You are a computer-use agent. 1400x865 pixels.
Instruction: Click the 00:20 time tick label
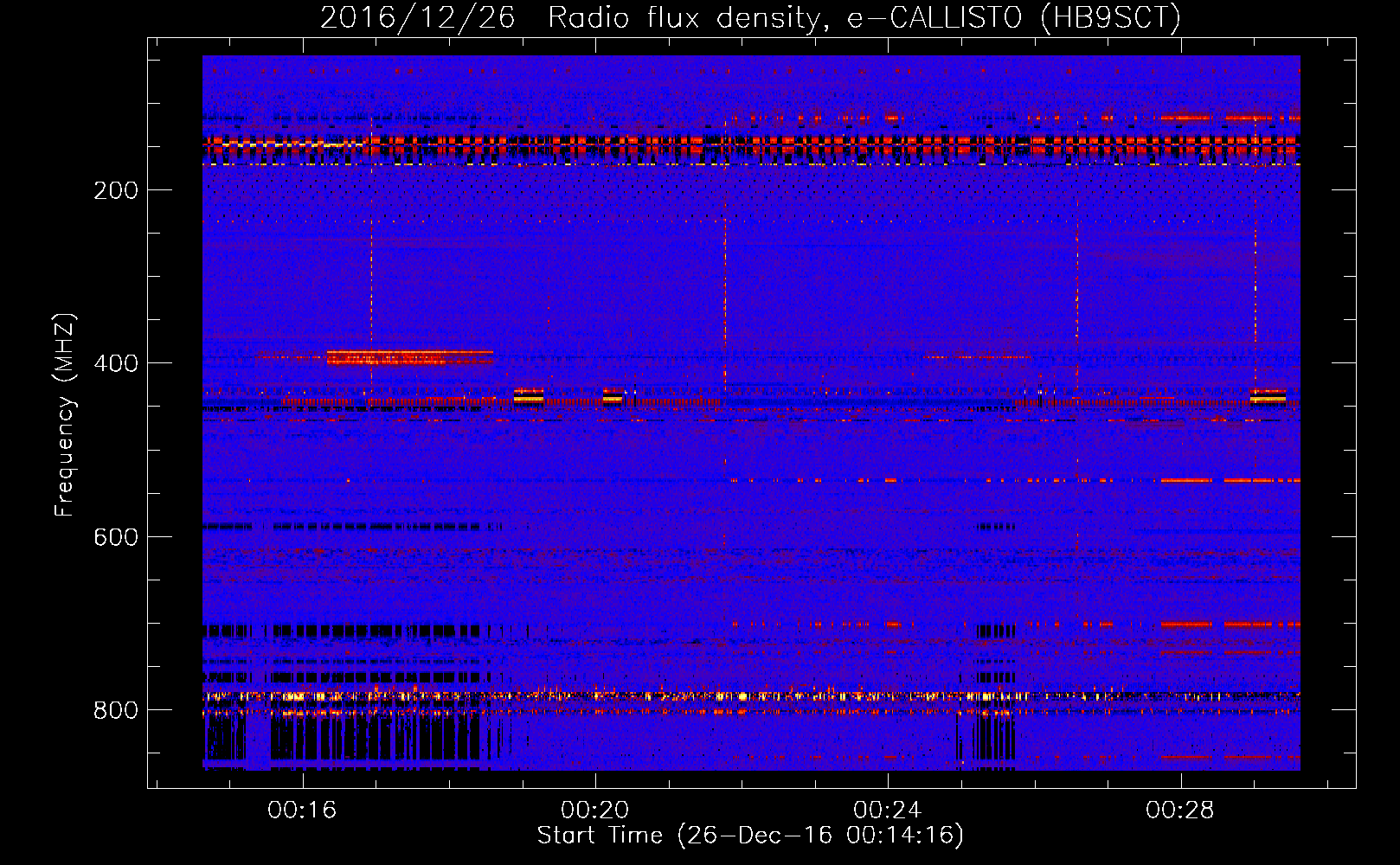coord(594,811)
